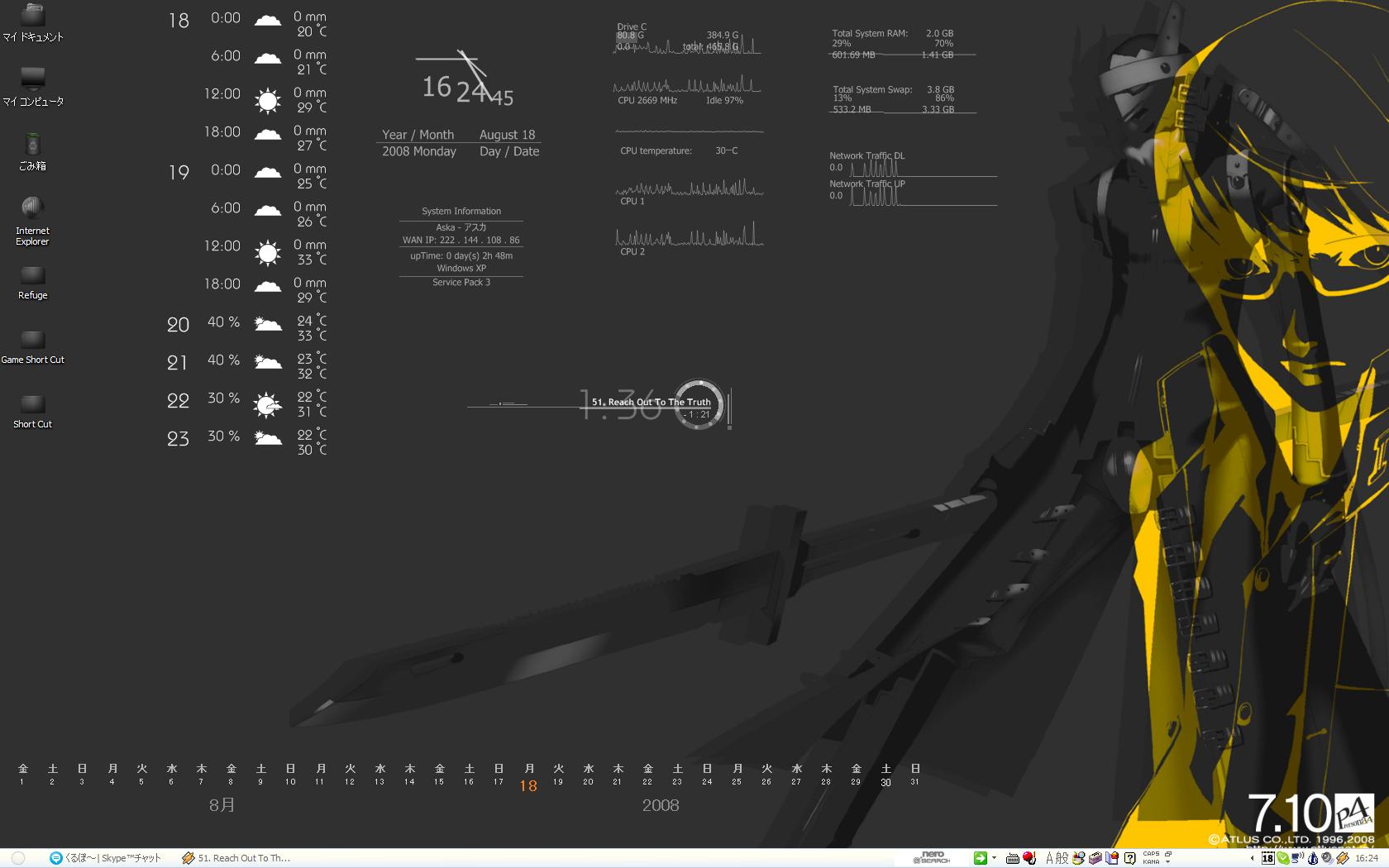
Task: Click the small seek slider left of track time
Action: click(x=508, y=403)
